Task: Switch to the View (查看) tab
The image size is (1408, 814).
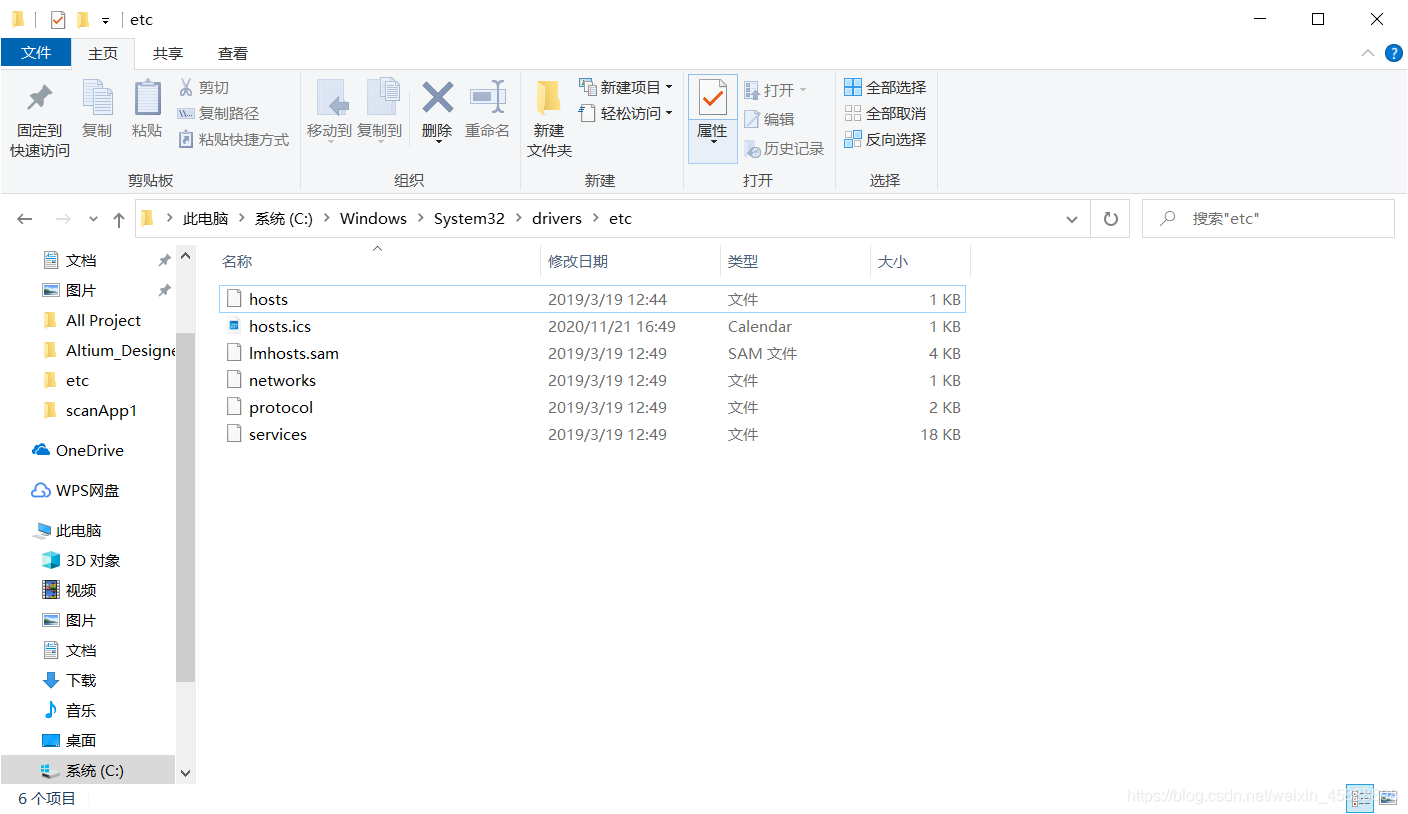Action: (x=233, y=54)
